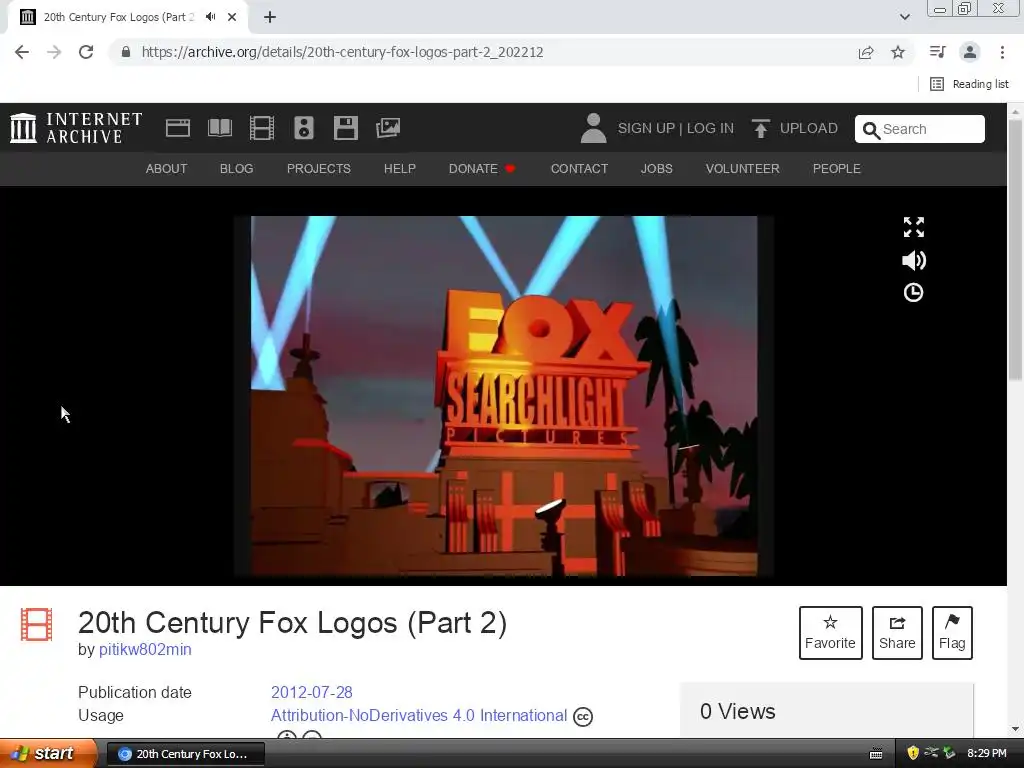
Task: Go back to the previous page
Action: coord(22,52)
